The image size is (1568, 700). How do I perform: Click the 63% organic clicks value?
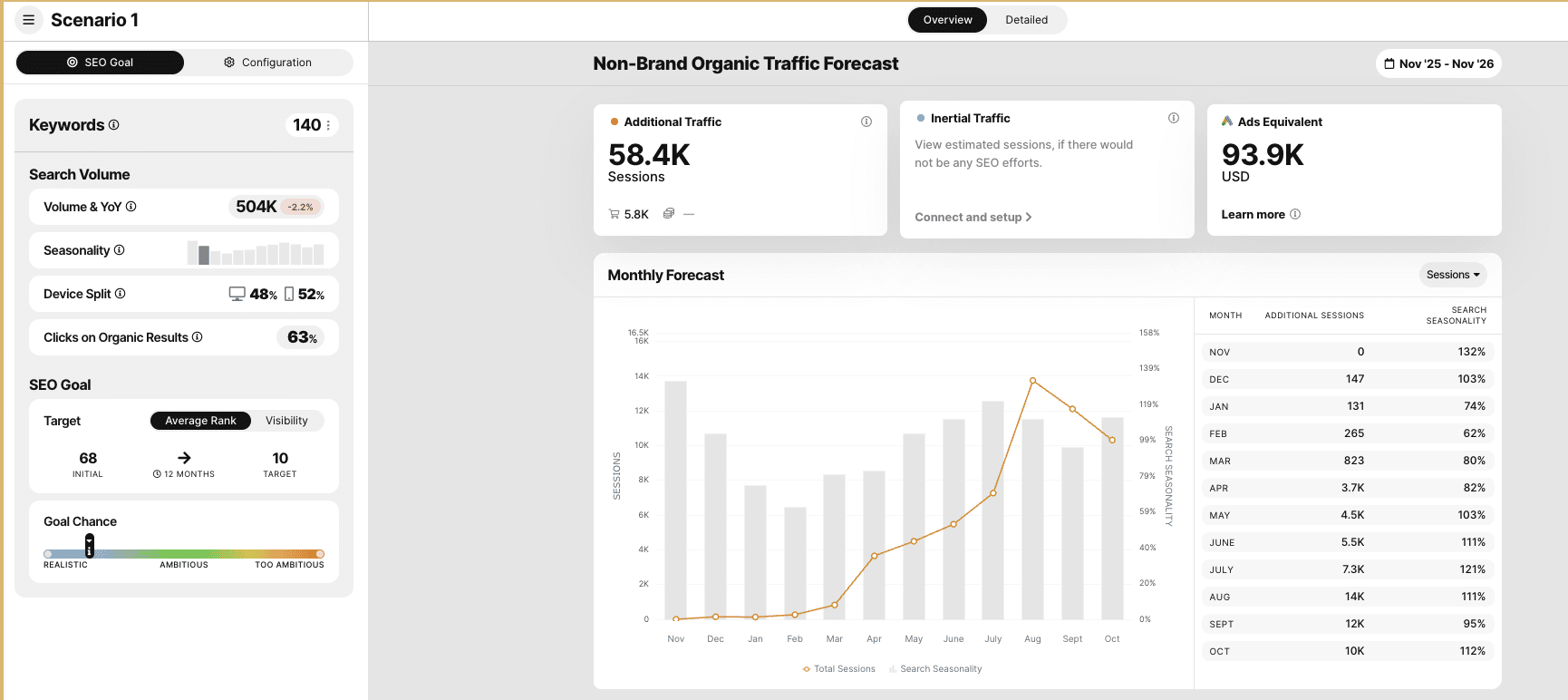303,337
